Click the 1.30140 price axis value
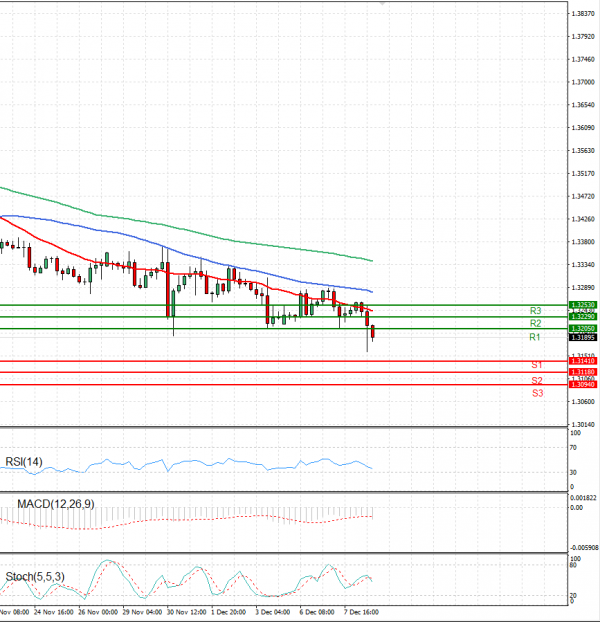 pyautogui.click(x=583, y=425)
